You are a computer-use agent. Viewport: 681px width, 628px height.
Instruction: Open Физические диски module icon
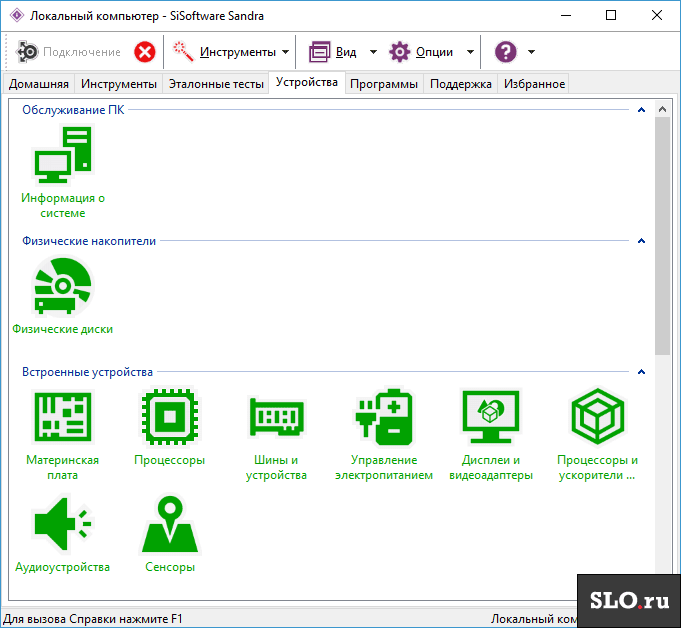coord(63,286)
